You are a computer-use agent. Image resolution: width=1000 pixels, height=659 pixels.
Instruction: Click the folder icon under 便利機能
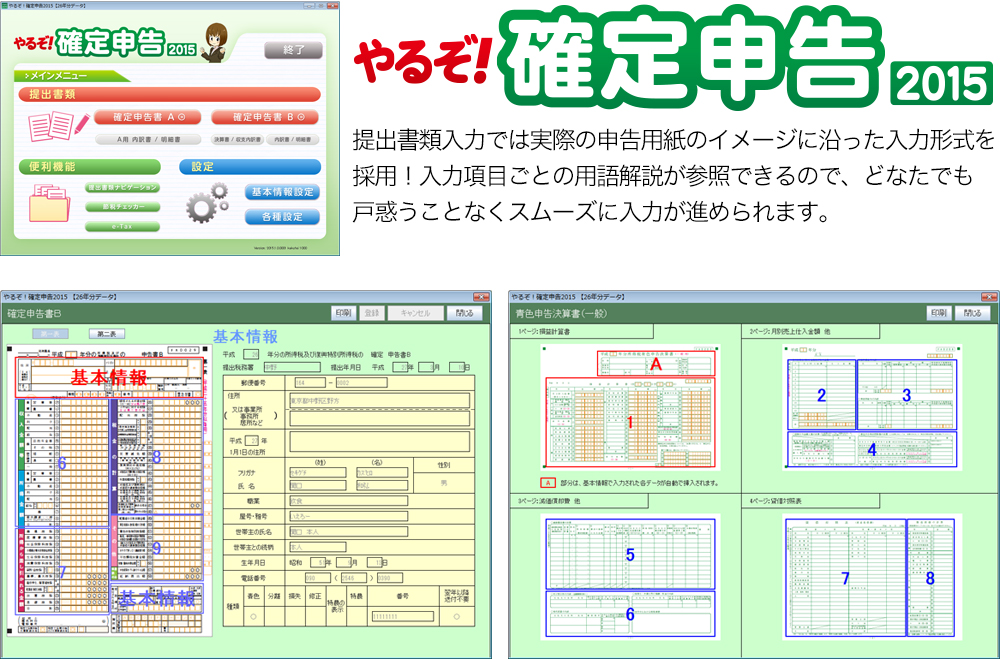pos(49,203)
